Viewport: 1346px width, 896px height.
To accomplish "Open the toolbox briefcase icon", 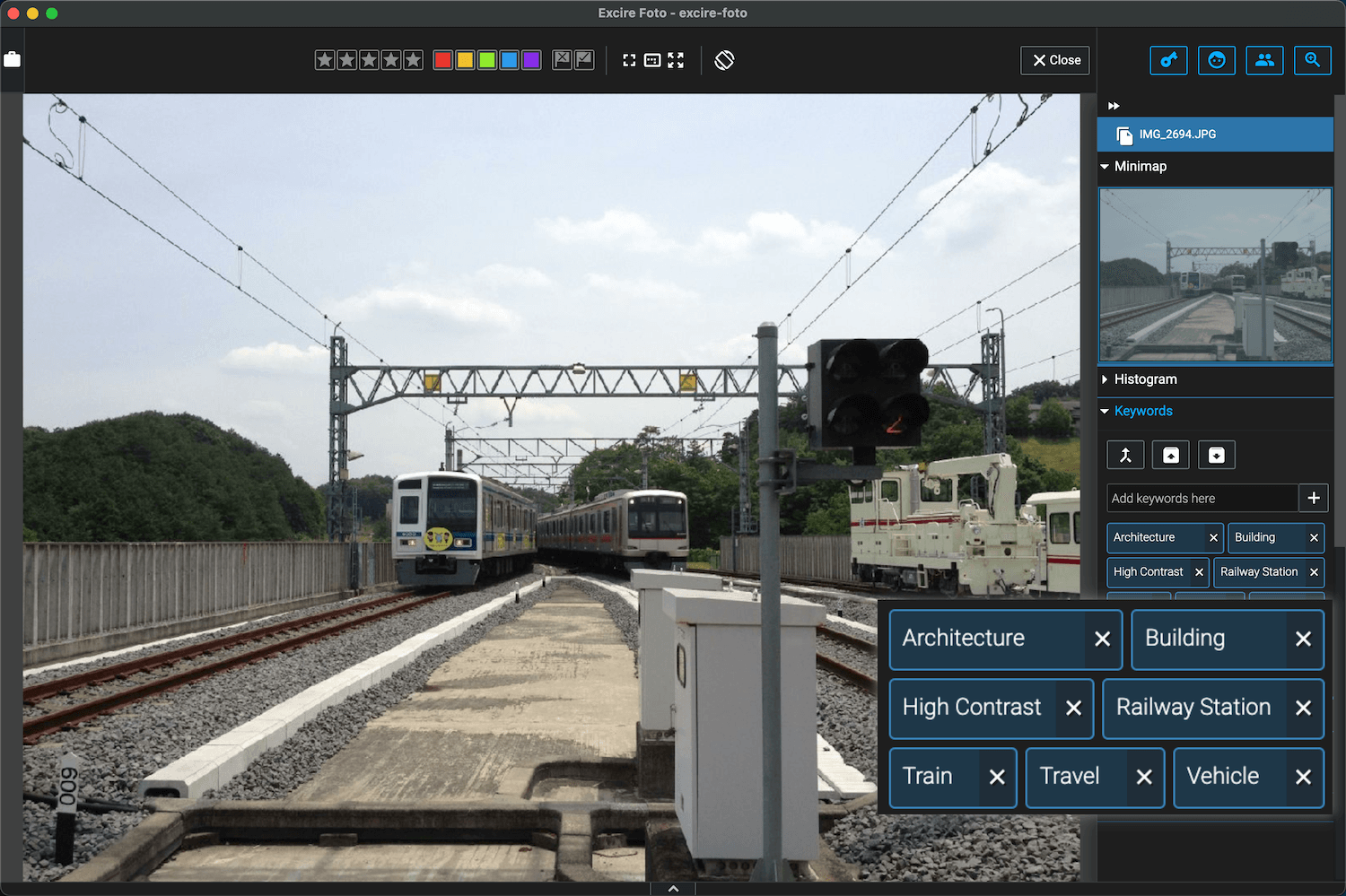I will 12,59.
